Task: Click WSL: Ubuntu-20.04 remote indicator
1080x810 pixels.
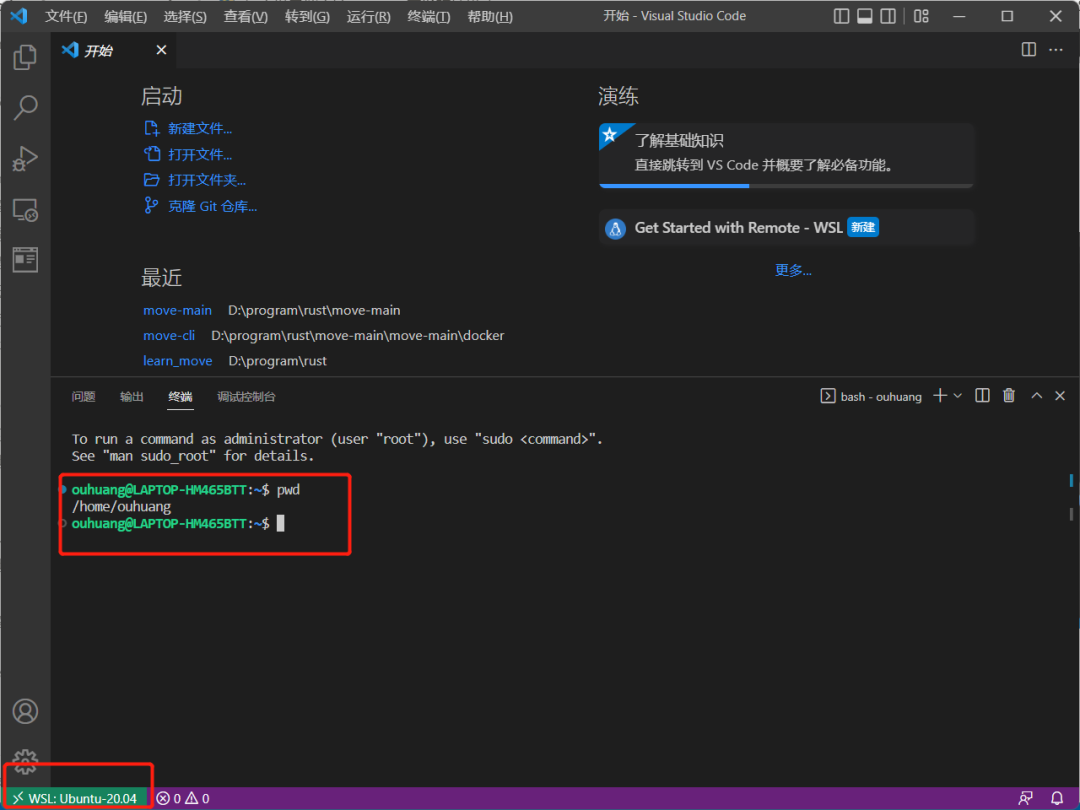Action: pos(74,798)
